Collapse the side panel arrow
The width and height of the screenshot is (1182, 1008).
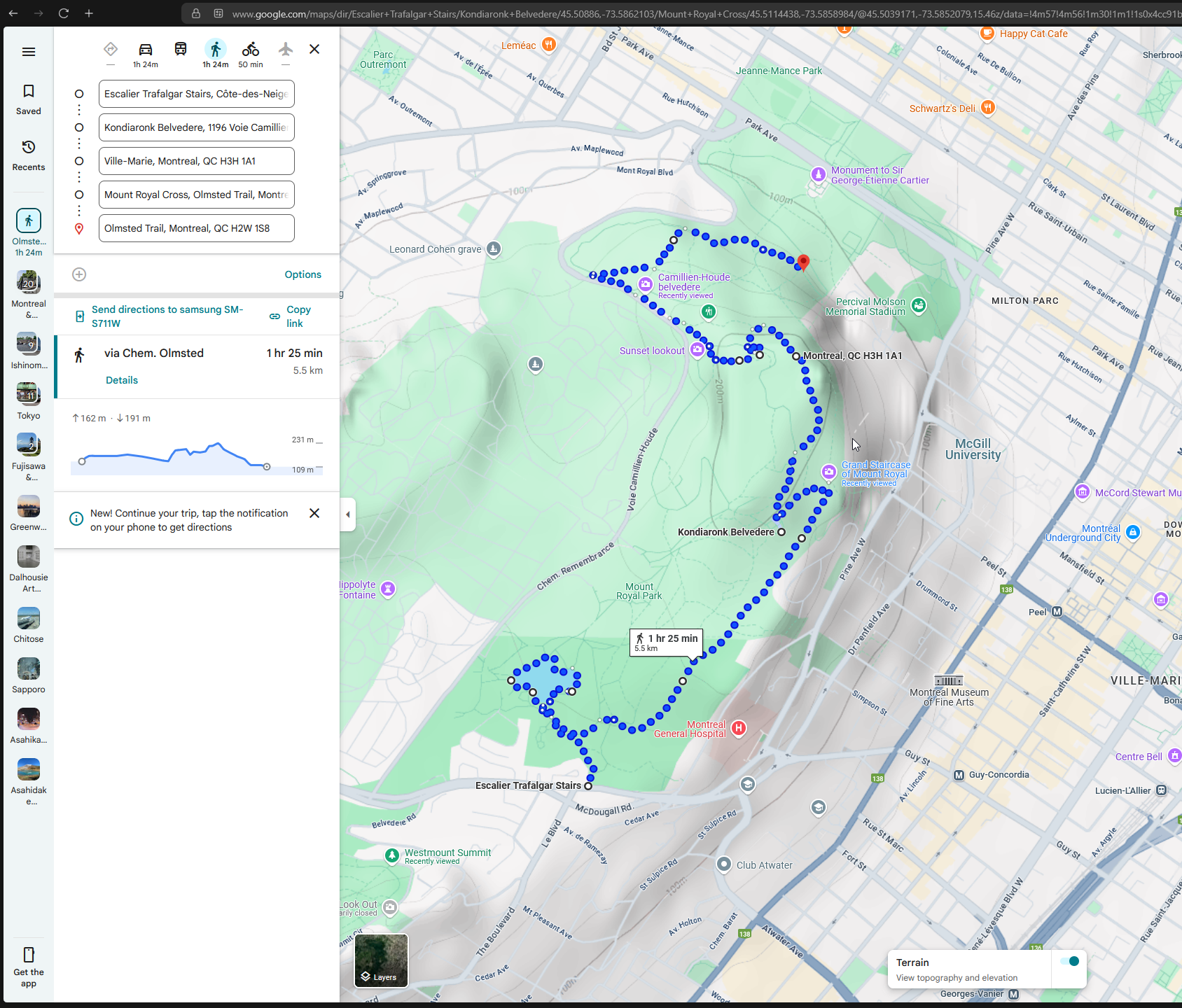pos(348,514)
